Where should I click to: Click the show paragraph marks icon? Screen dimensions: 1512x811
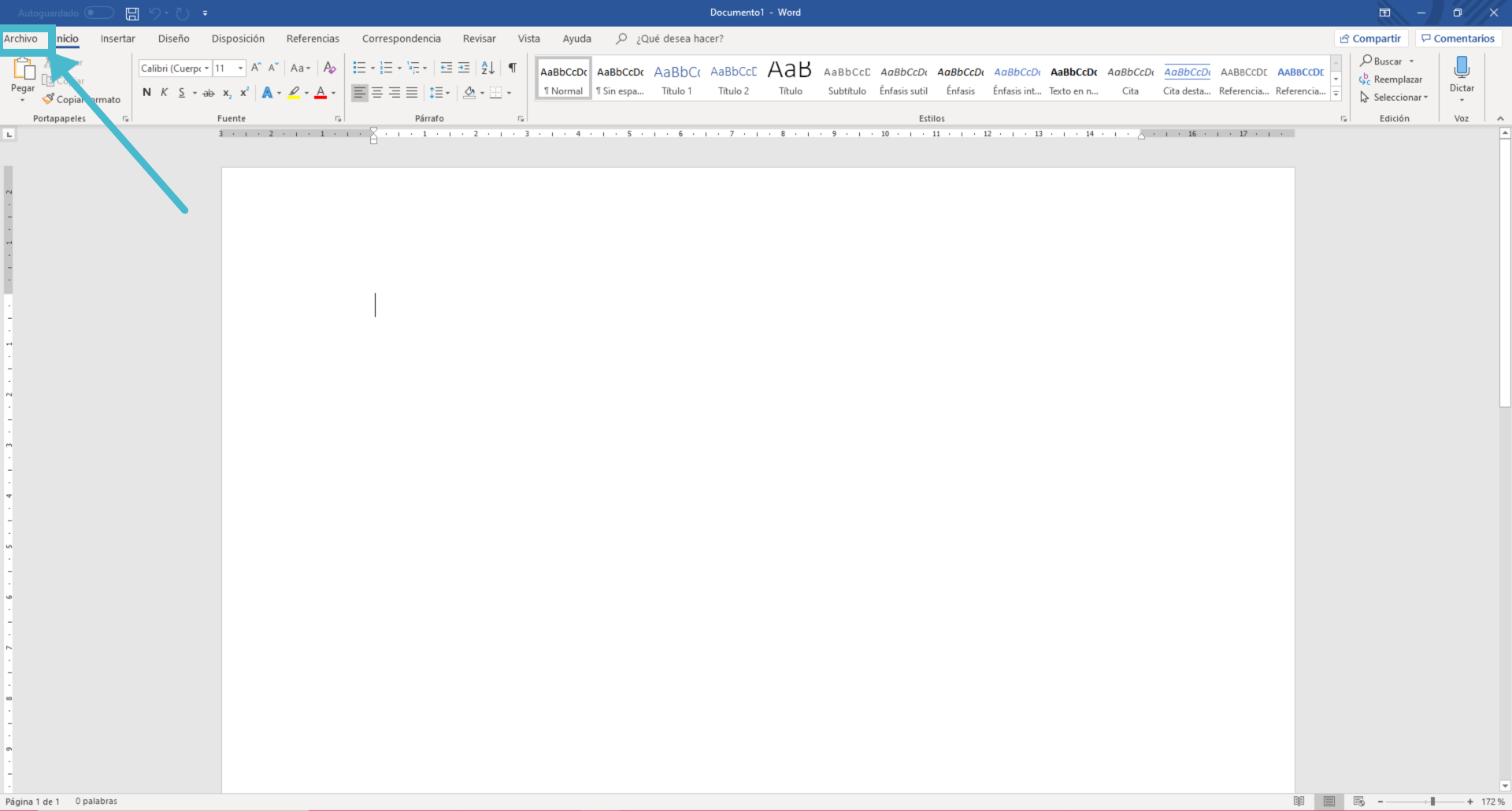[513, 68]
